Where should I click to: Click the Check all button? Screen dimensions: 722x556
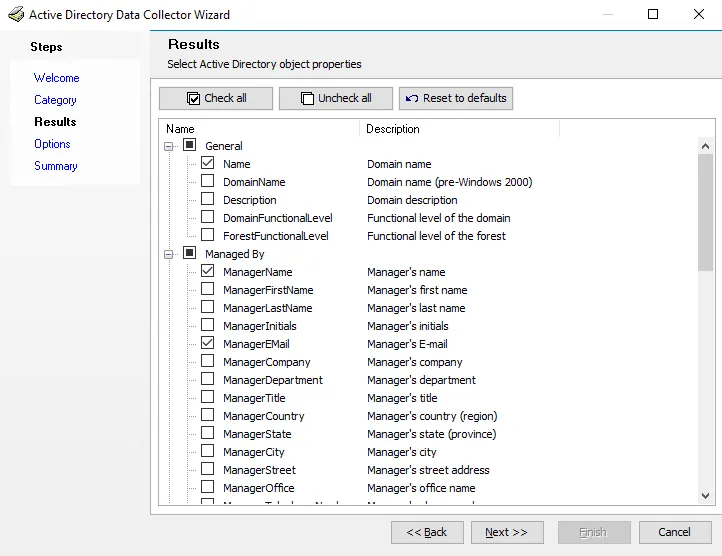click(x=216, y=98)
